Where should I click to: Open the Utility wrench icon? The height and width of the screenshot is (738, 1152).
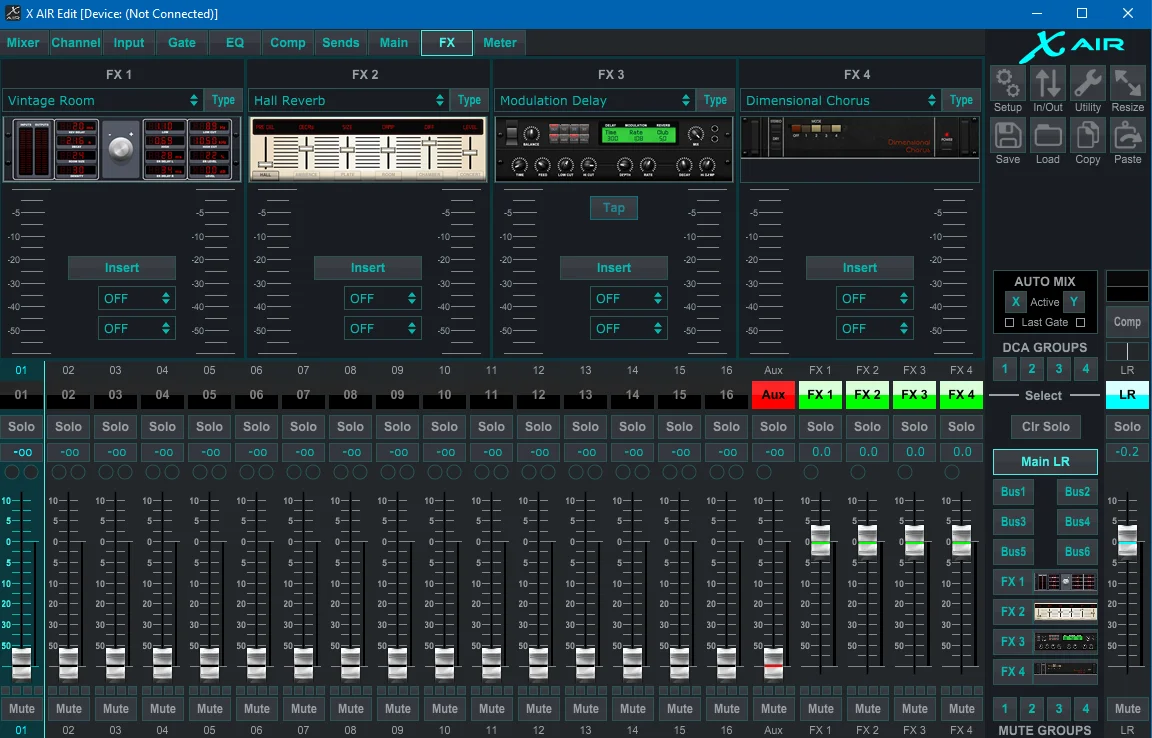pyautogui.click(x=1088, y=83)
